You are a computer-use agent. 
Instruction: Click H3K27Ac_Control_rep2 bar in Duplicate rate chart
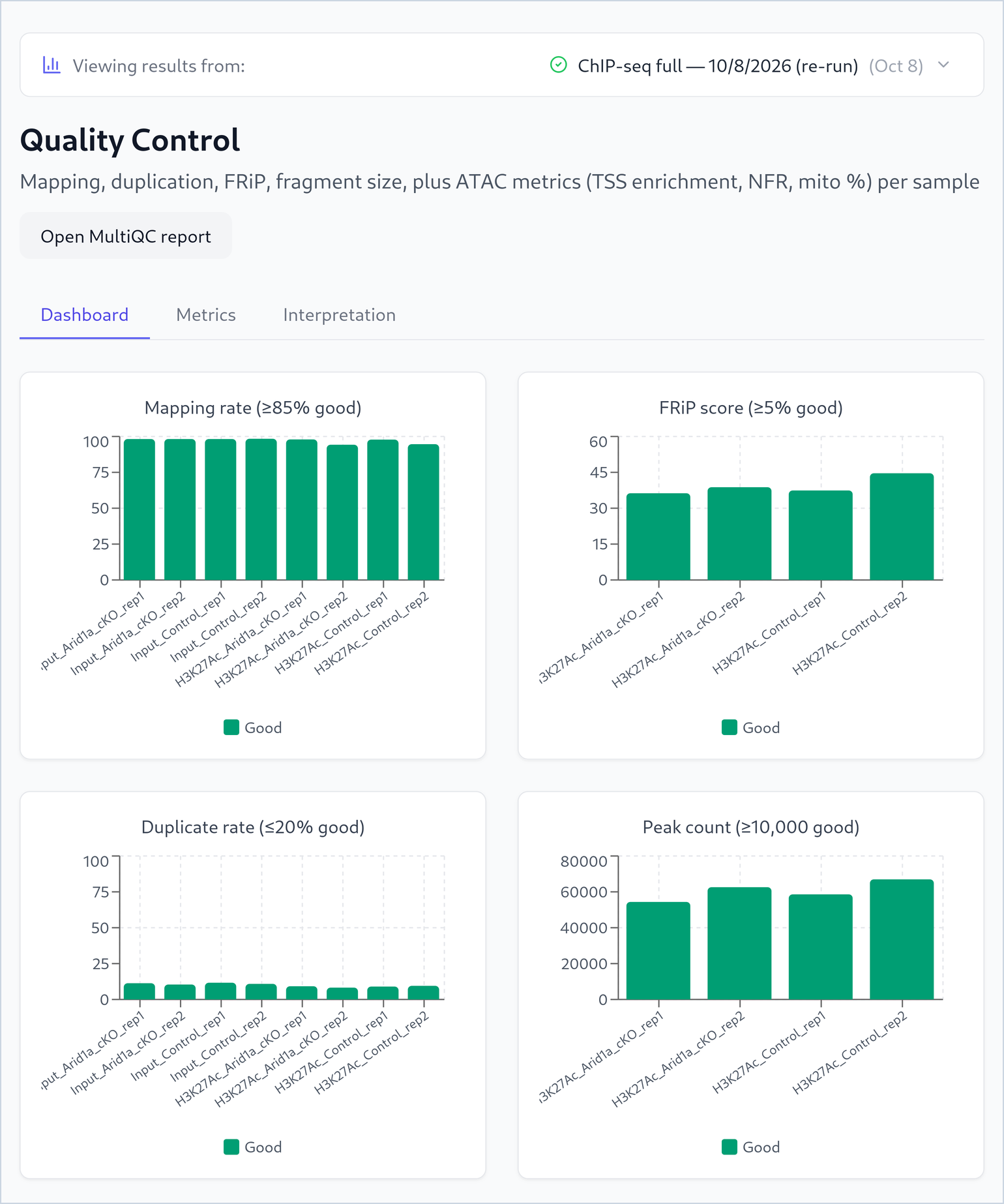point(424,993)
